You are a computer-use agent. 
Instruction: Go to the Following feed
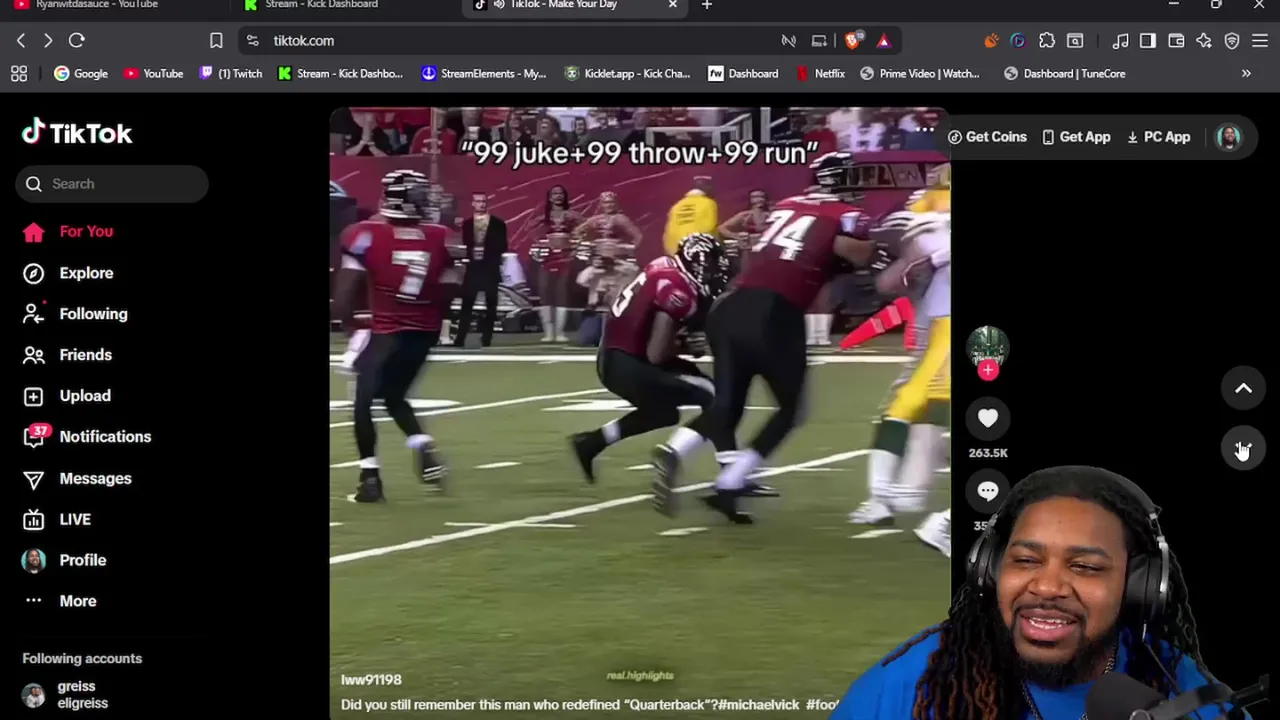click(75, 314)
